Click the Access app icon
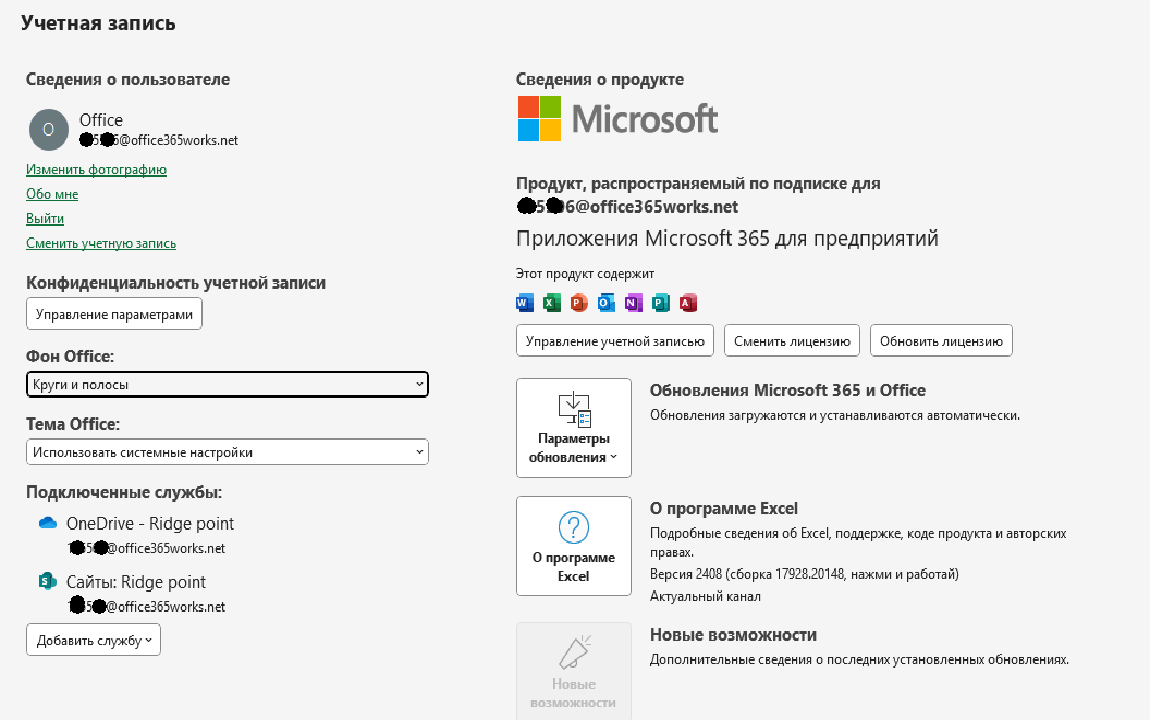Image resolution: width=1152 pixels, height=720 pixels. point(688,303)
